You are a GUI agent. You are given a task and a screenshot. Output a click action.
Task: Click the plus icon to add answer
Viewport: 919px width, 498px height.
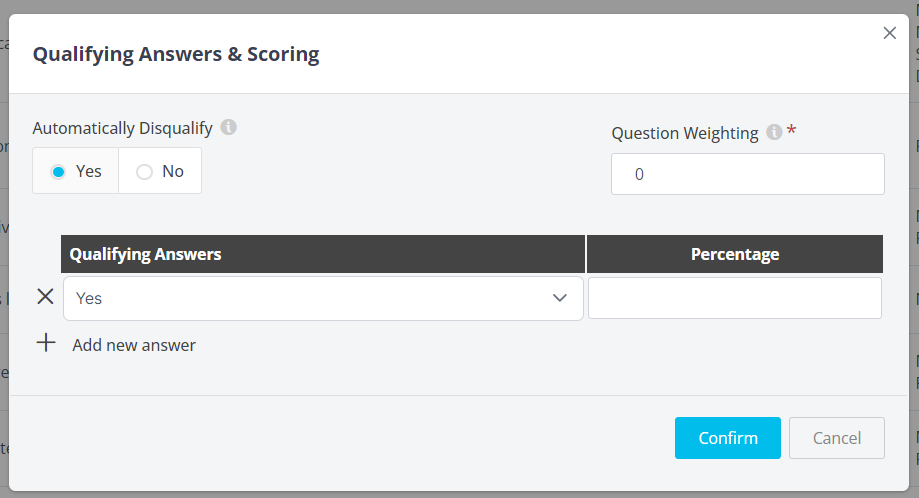[x=46, y=344]
